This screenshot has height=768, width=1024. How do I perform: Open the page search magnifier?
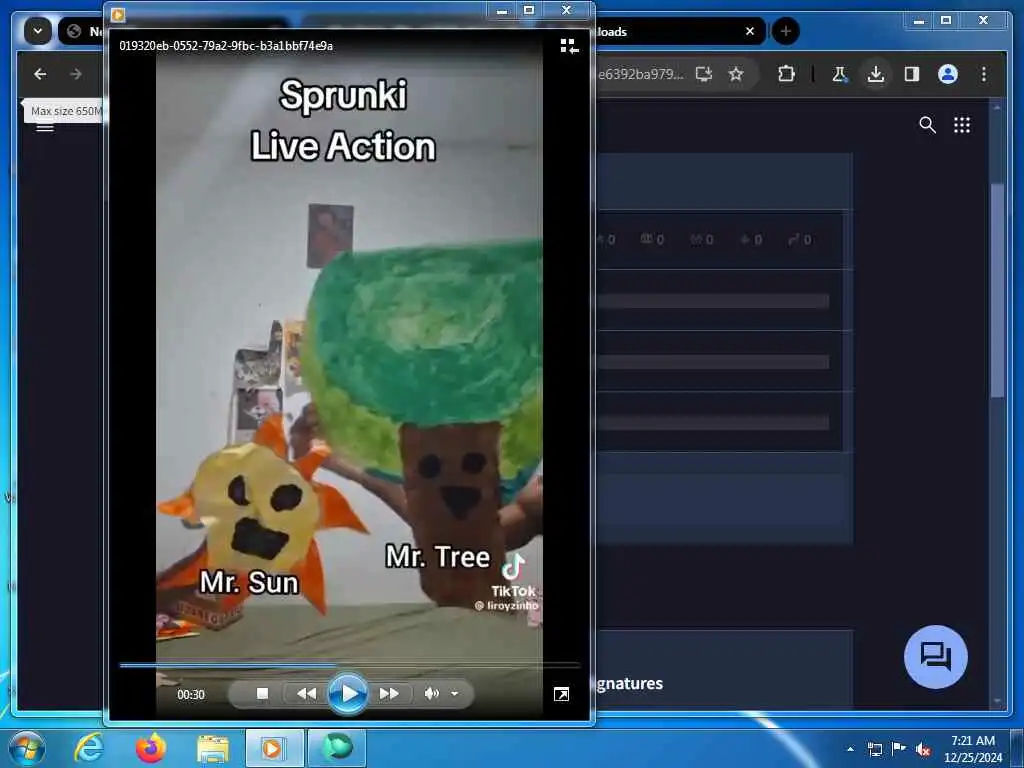(x=927, y=125)
